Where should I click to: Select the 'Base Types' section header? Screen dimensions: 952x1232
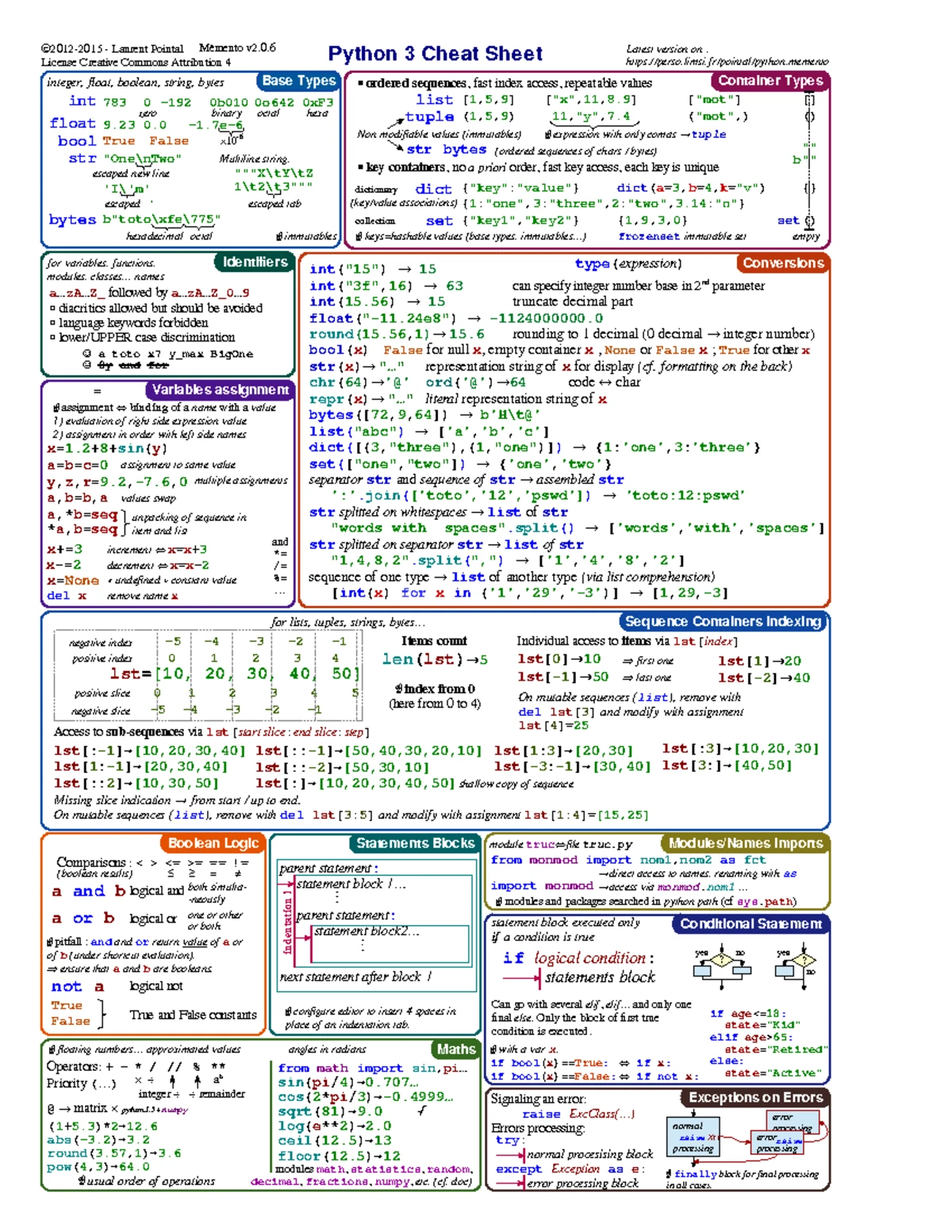coord(299,81)
